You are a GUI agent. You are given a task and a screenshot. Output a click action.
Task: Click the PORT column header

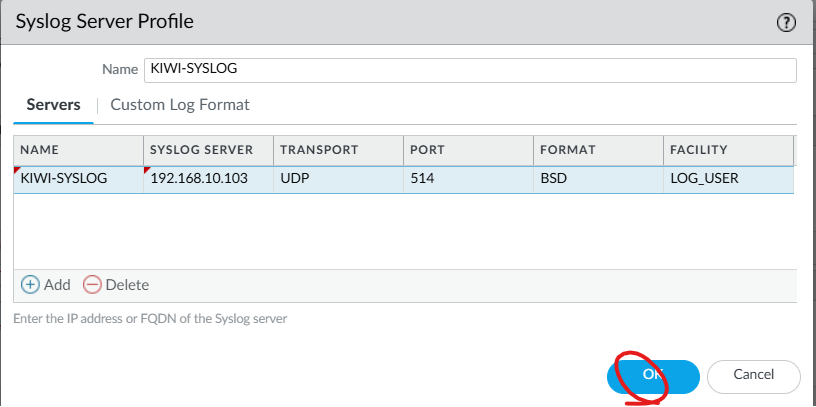coord(468,150)
